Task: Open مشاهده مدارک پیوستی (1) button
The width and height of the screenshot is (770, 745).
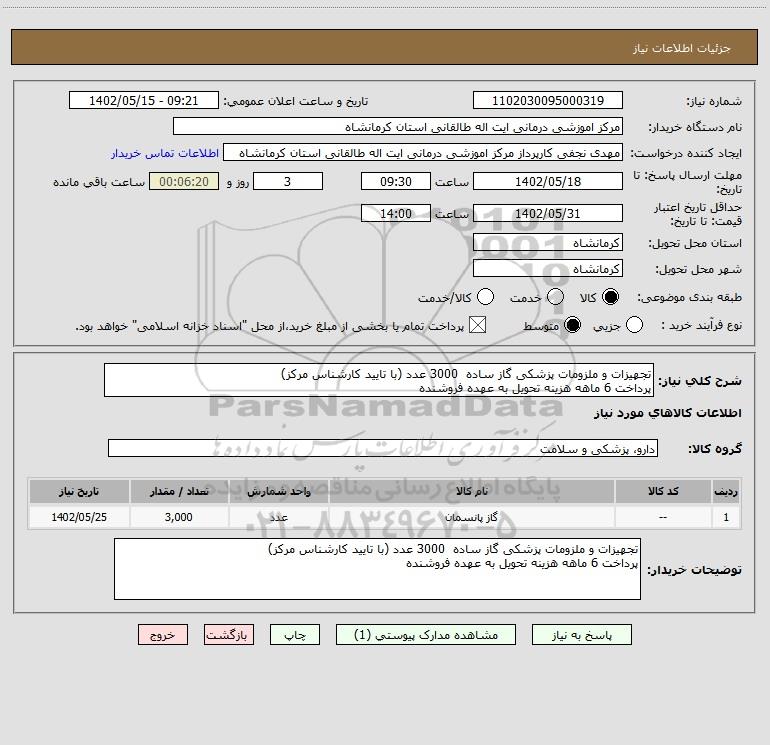Action: tap(426, 635)
